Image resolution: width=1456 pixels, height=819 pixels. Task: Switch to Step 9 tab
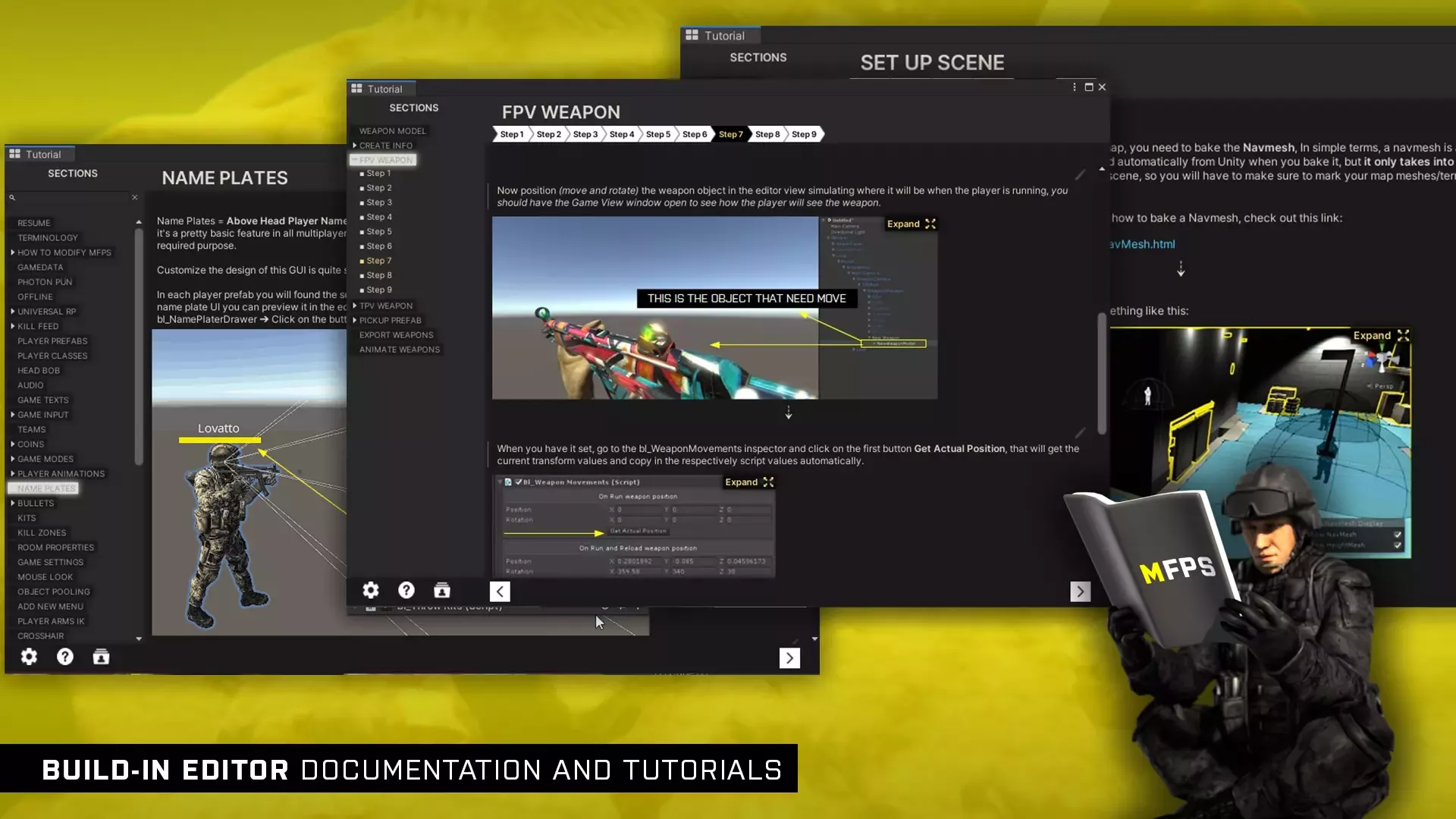click(804, 134)
